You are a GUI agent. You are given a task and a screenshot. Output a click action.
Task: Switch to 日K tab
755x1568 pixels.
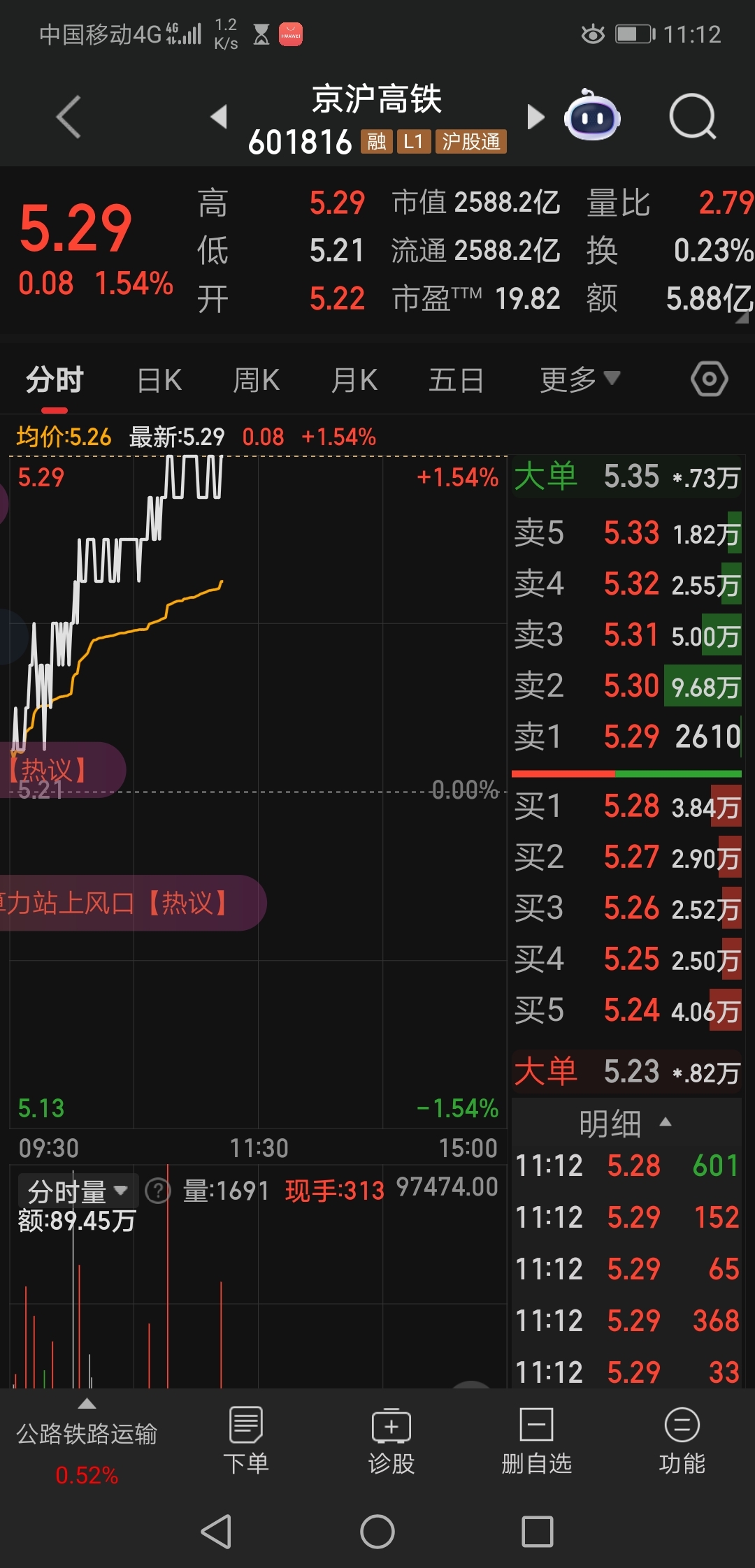point(159,381)
